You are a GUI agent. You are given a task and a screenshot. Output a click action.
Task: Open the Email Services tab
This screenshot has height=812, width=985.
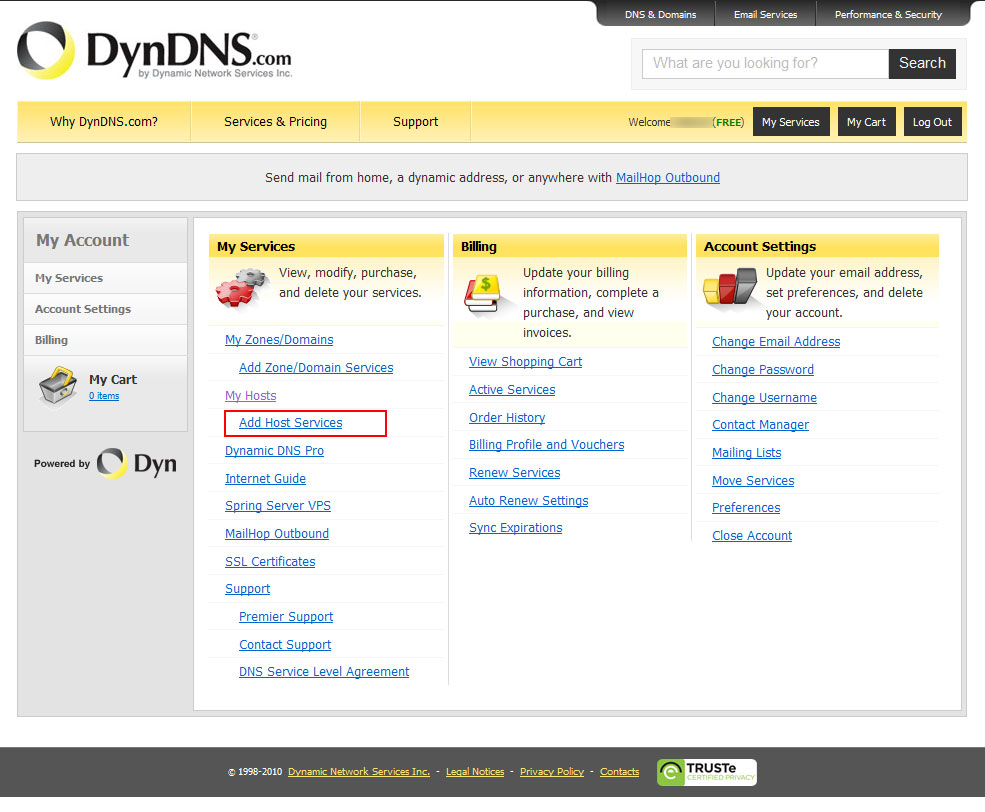765,14
